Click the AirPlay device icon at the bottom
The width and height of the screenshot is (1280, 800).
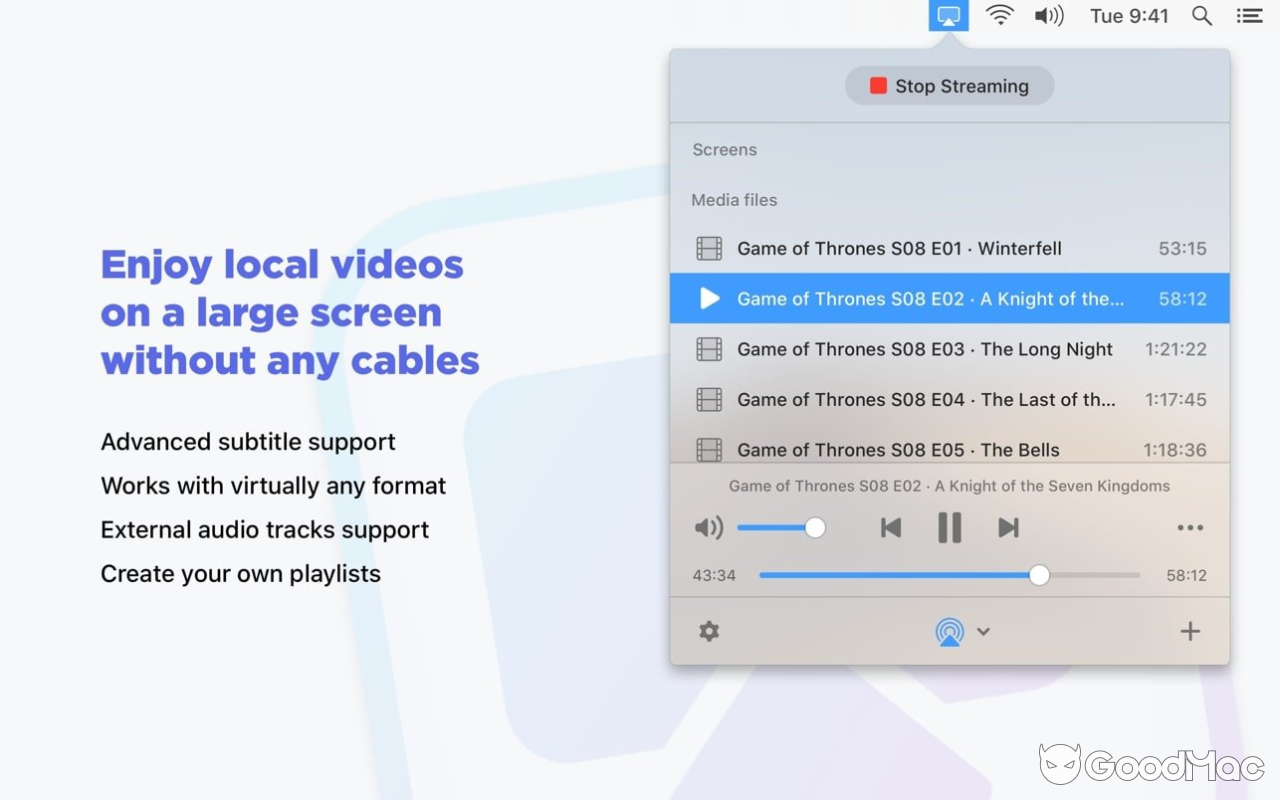click(x=949, y=631)
